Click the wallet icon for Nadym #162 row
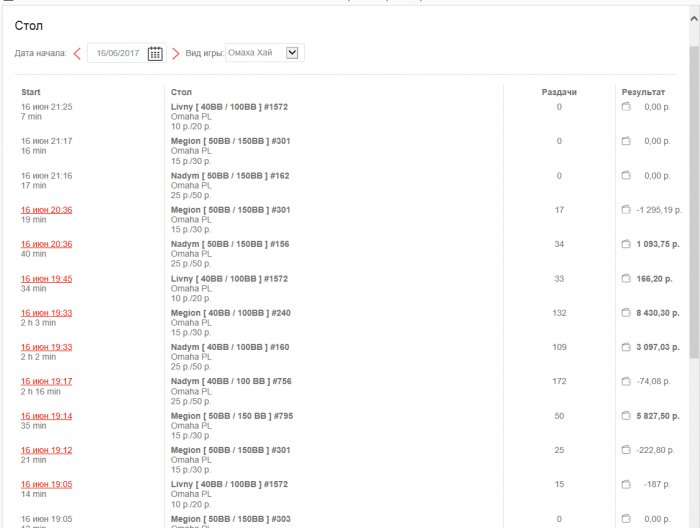 626,175
